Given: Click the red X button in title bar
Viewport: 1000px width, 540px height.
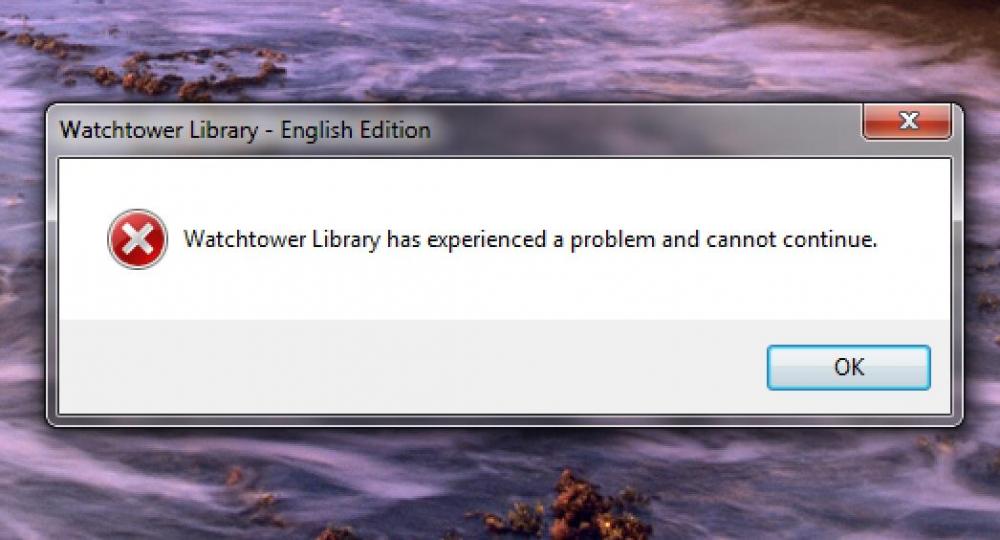Looking at the screenshot, I should (x=907, y=120).
